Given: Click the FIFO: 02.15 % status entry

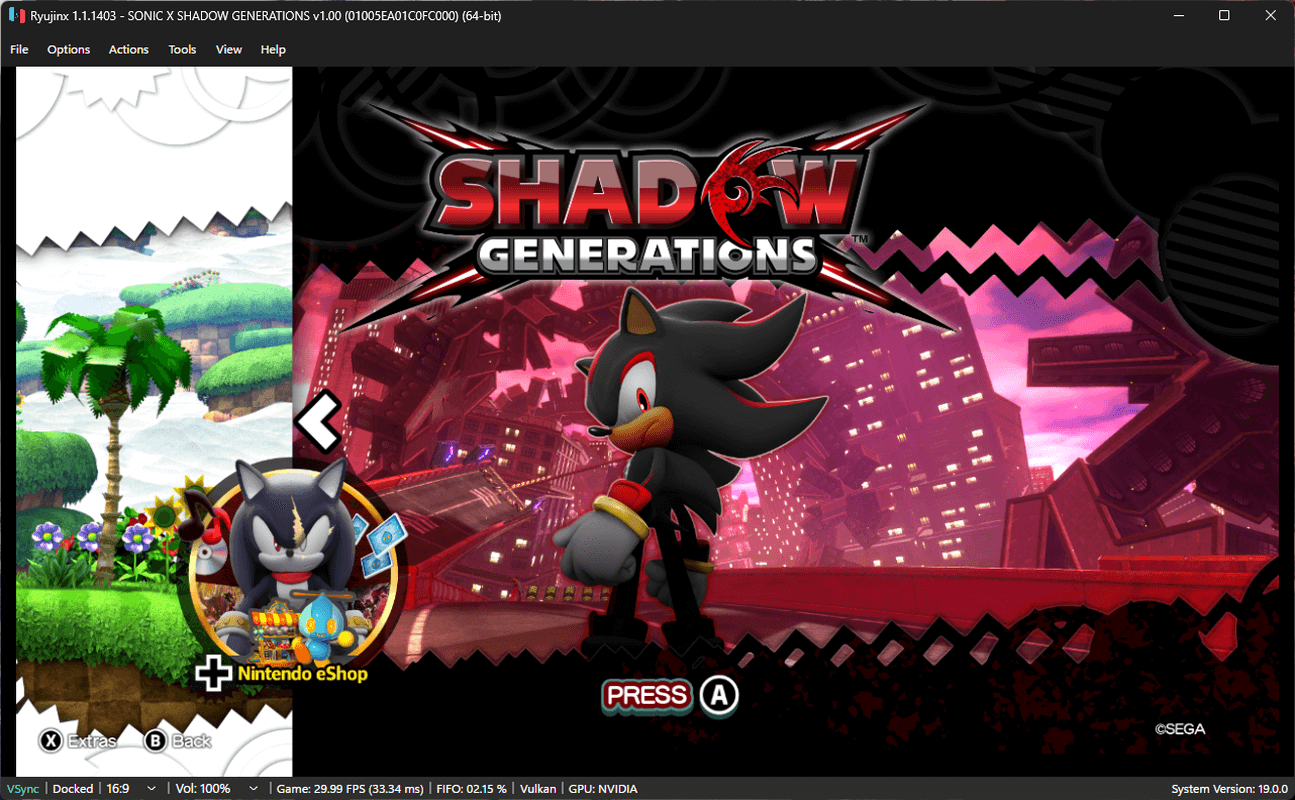Looking at the screenshot, I should [x=473, y=789].
